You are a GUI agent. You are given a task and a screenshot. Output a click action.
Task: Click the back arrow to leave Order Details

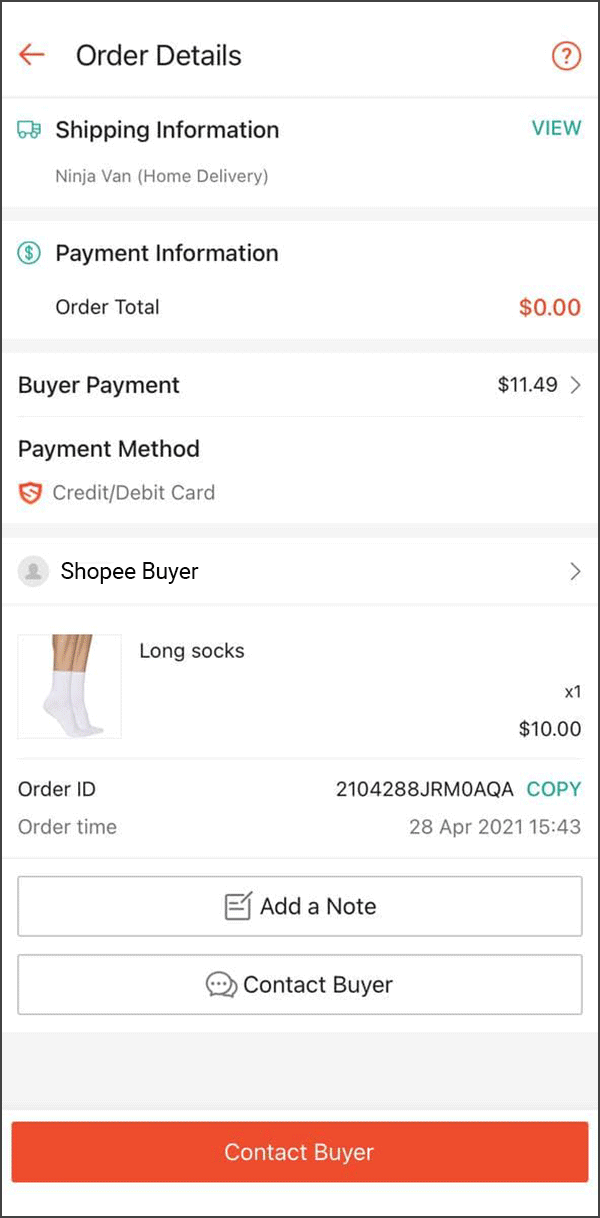point(31,55)
